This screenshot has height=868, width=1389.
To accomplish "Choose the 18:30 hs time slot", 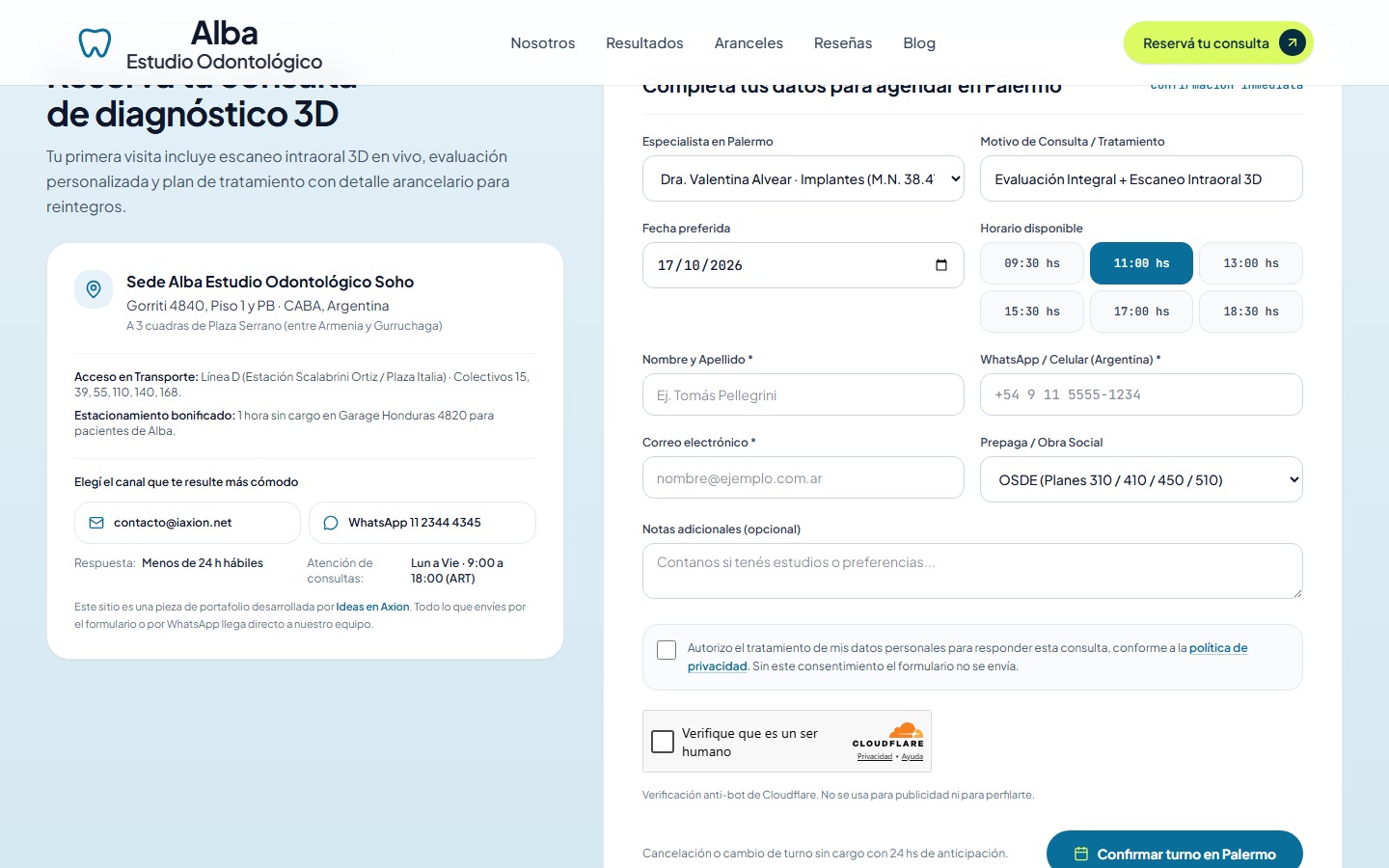I will [1251, 312].
